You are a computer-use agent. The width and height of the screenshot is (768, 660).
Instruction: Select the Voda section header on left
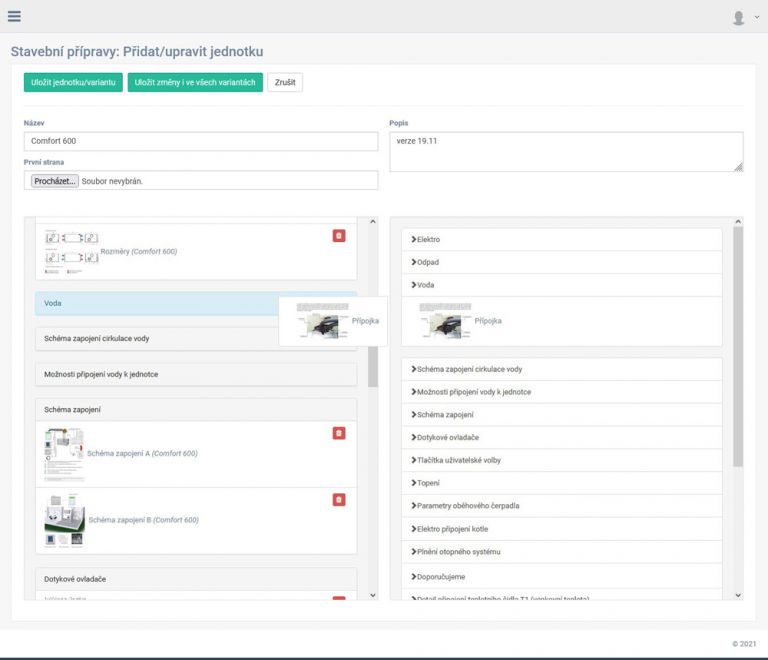point(150,303)
